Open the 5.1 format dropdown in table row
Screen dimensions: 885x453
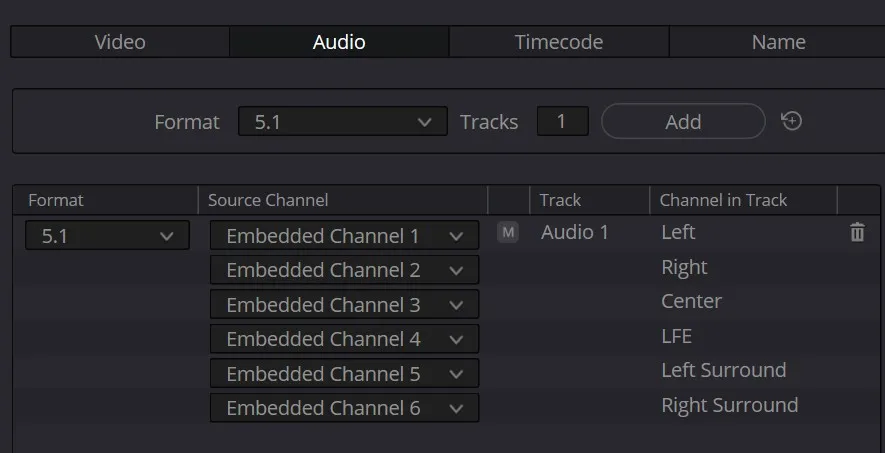pos(107,235)
